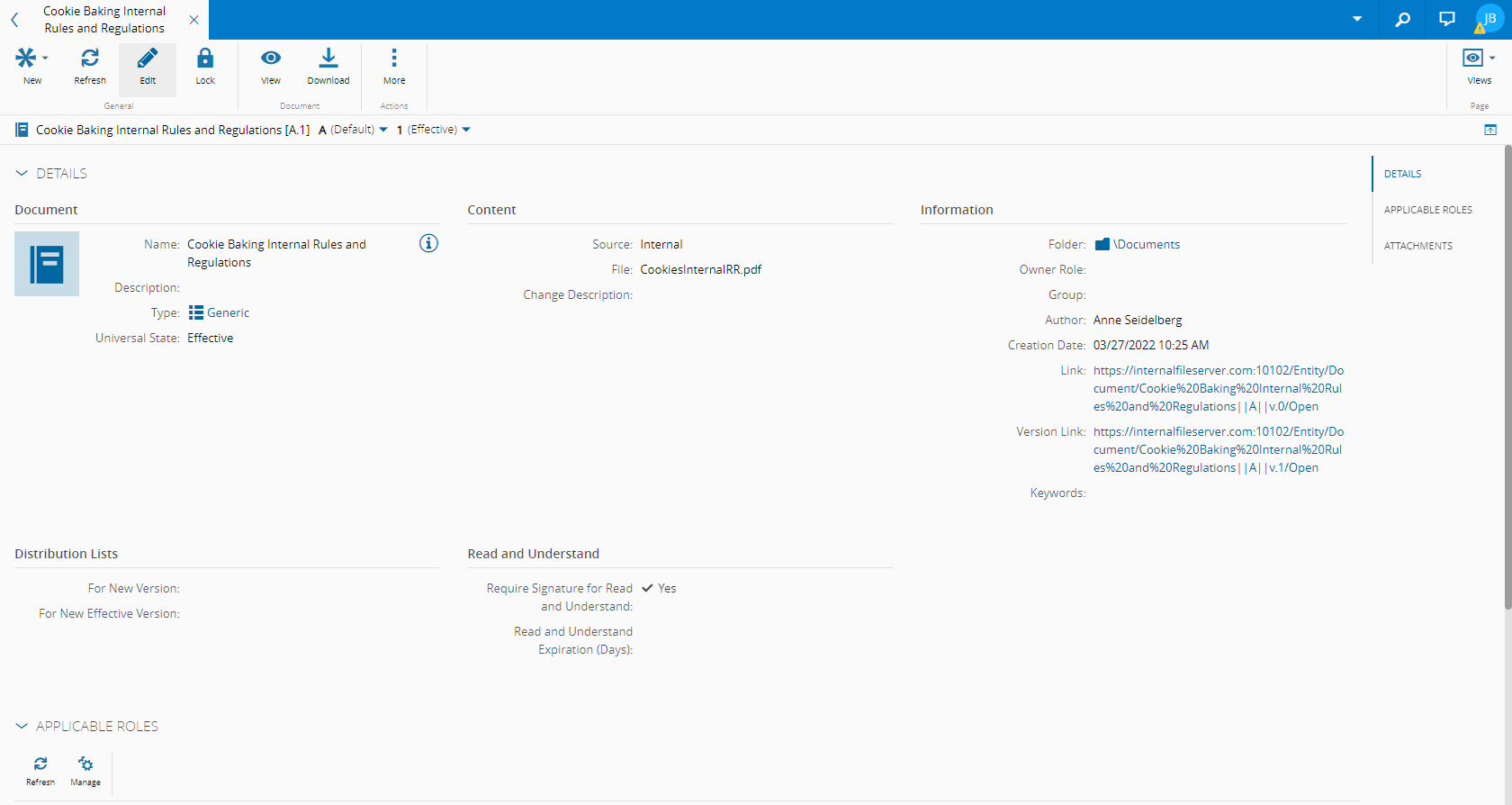Image resolution: width=1512 pixels, height=805 pixels.
Task: Collapse the APPLICABLE ROLES section
Action: [x=22, y=726]
